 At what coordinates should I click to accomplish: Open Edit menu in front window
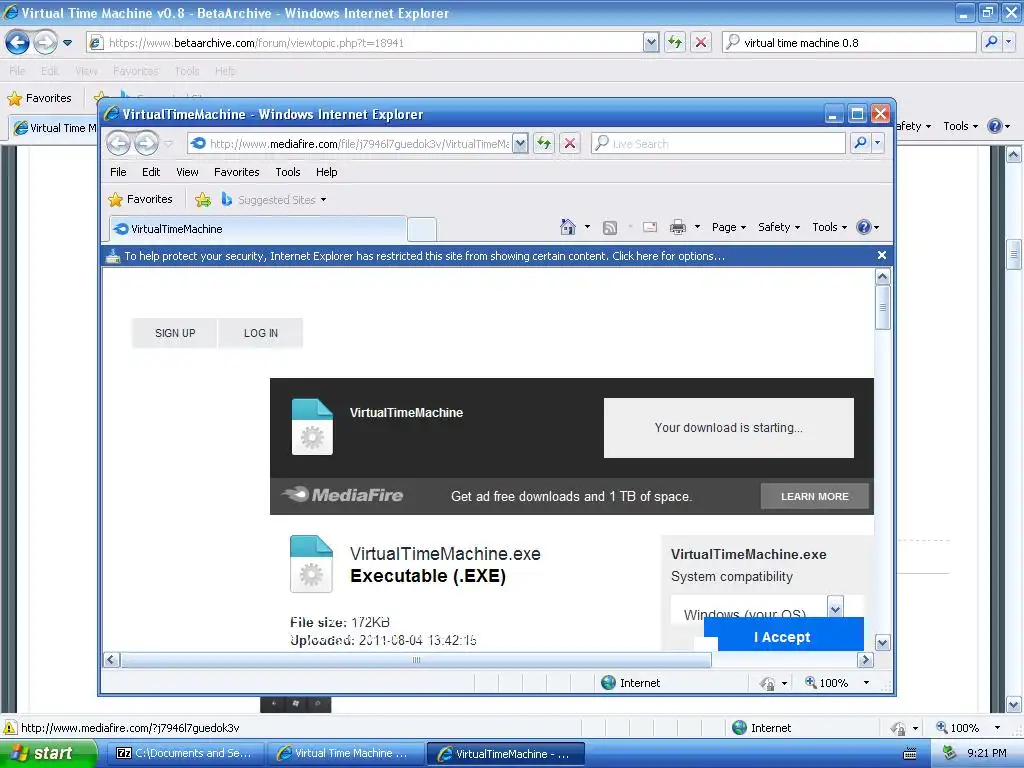click(x=151, y=172)
